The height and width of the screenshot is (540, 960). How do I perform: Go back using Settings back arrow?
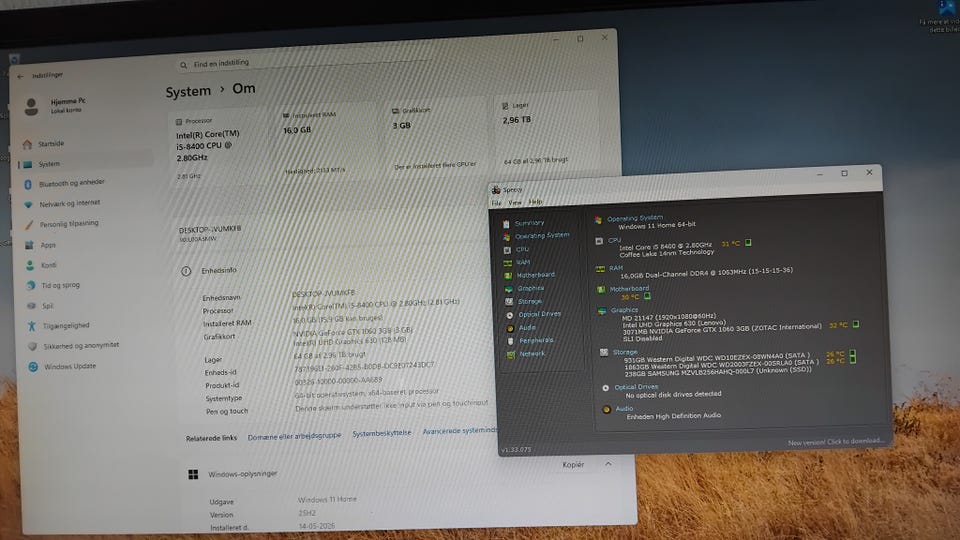point(20,77)
